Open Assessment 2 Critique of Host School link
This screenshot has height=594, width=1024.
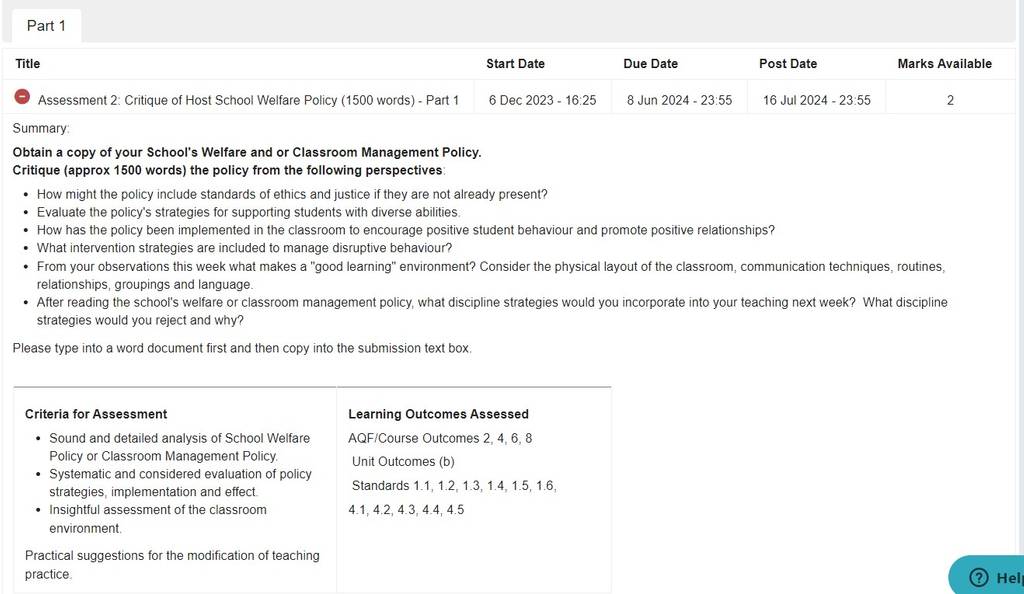click(248, 101)
